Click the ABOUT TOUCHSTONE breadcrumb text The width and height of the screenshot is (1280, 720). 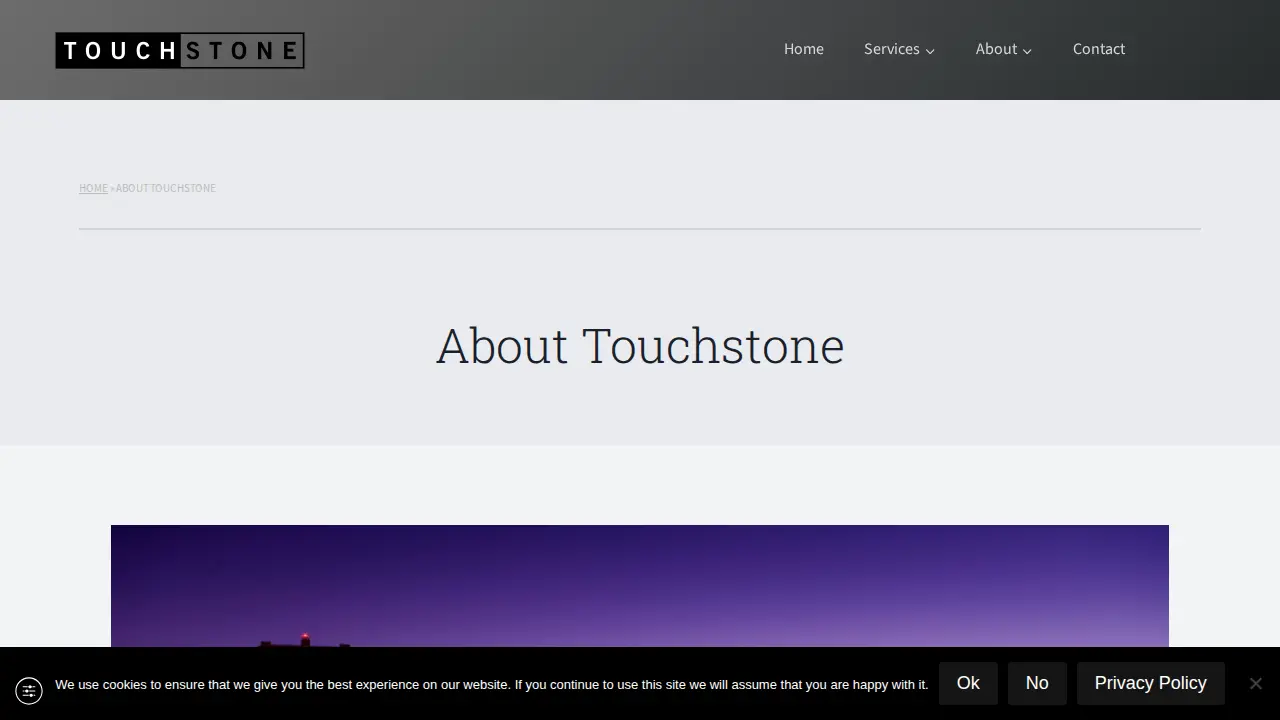pyautogui.click(x=166, y=188)
